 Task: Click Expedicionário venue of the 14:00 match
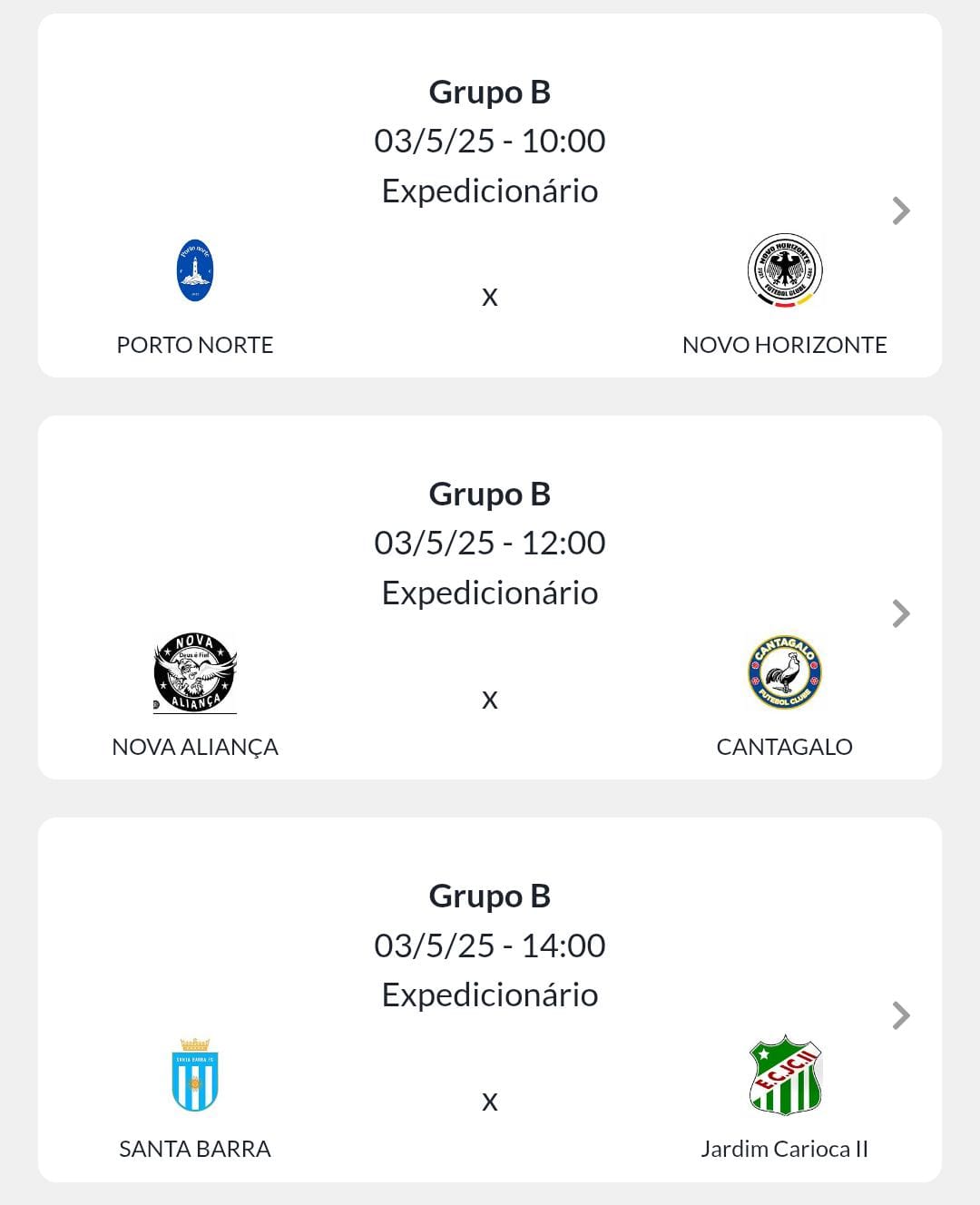coord(490,994)
